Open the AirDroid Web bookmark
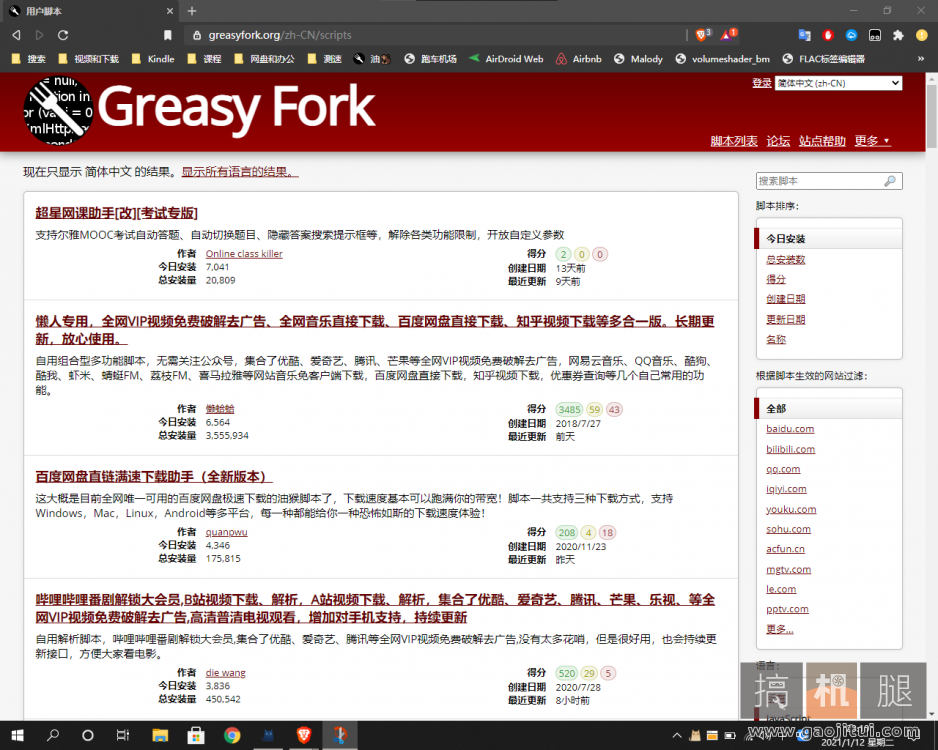938x750 pixels. click(507, 59)
